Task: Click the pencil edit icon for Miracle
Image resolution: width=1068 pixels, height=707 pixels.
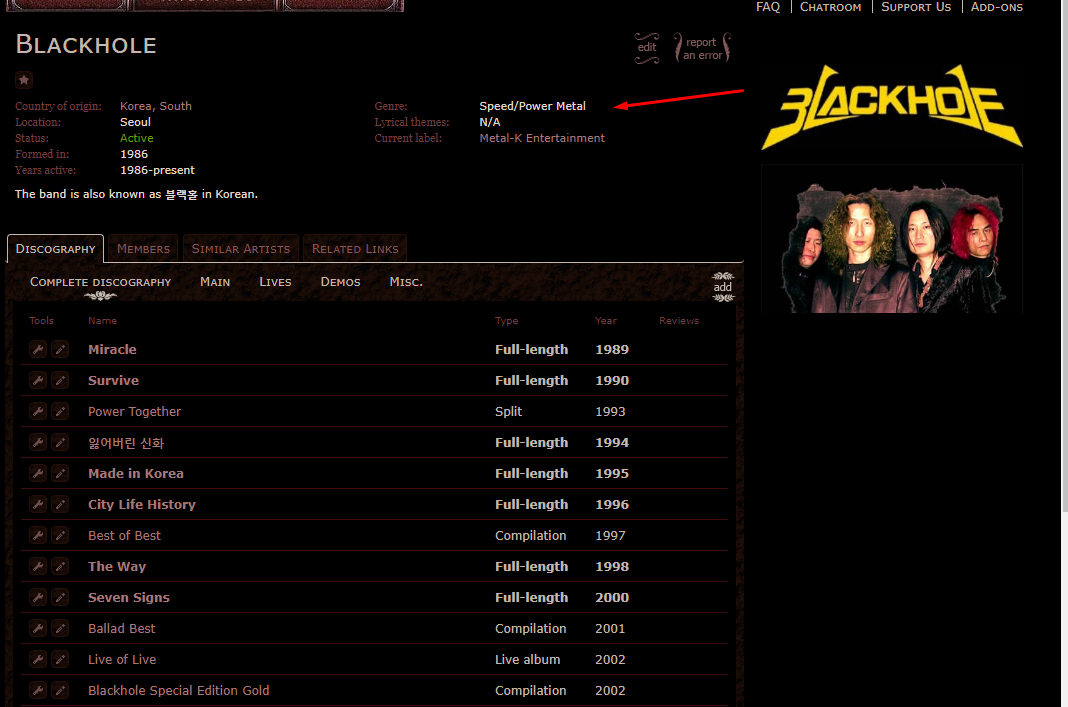Action: click(61, 349)
